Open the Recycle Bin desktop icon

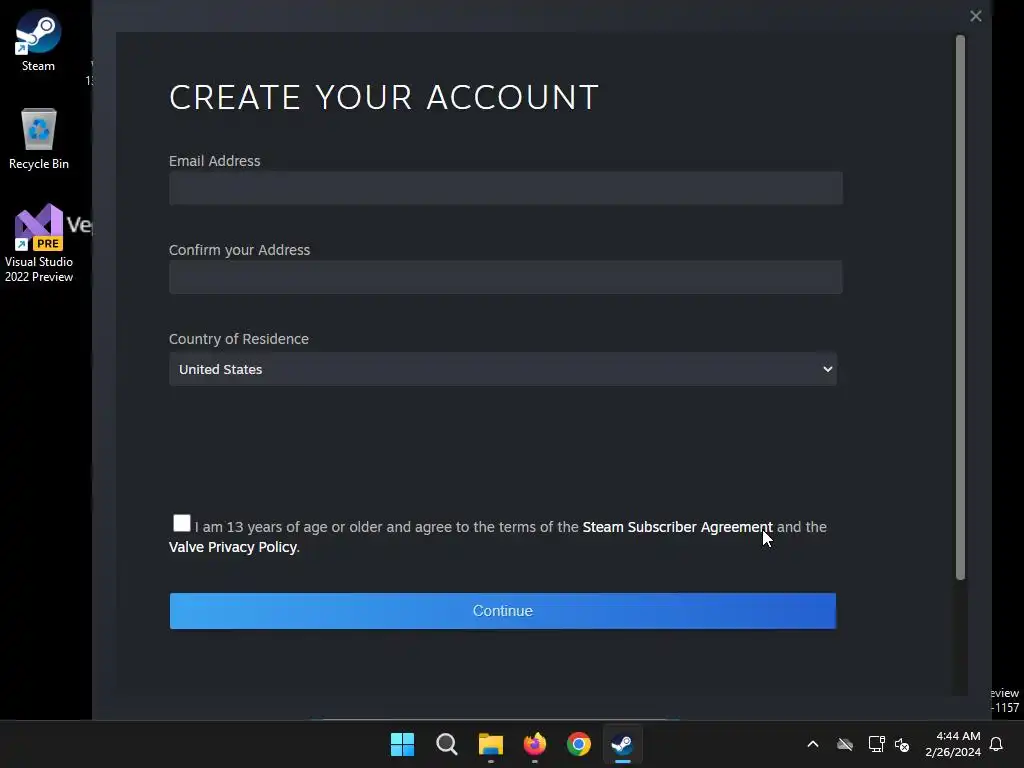tap(39, 138)
